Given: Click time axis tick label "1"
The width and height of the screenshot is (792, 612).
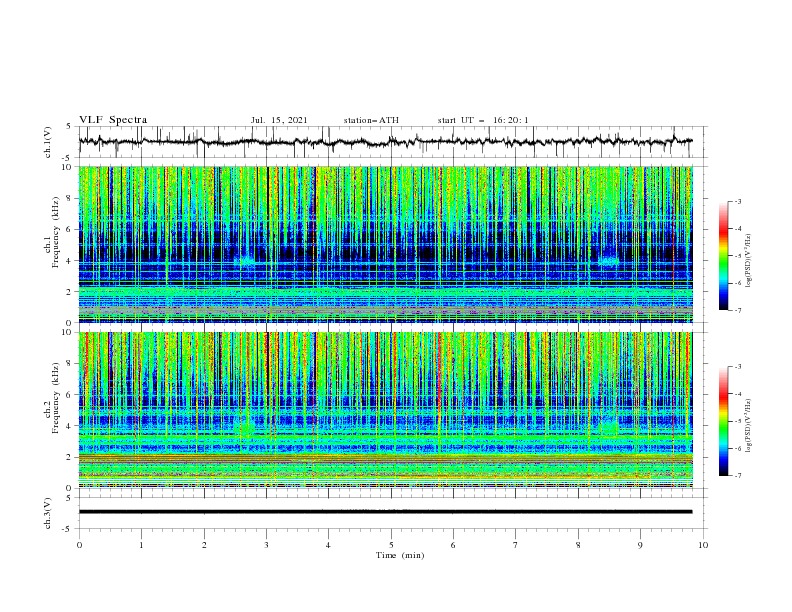Looking at the screenshot, I should [x=141, y=545].
